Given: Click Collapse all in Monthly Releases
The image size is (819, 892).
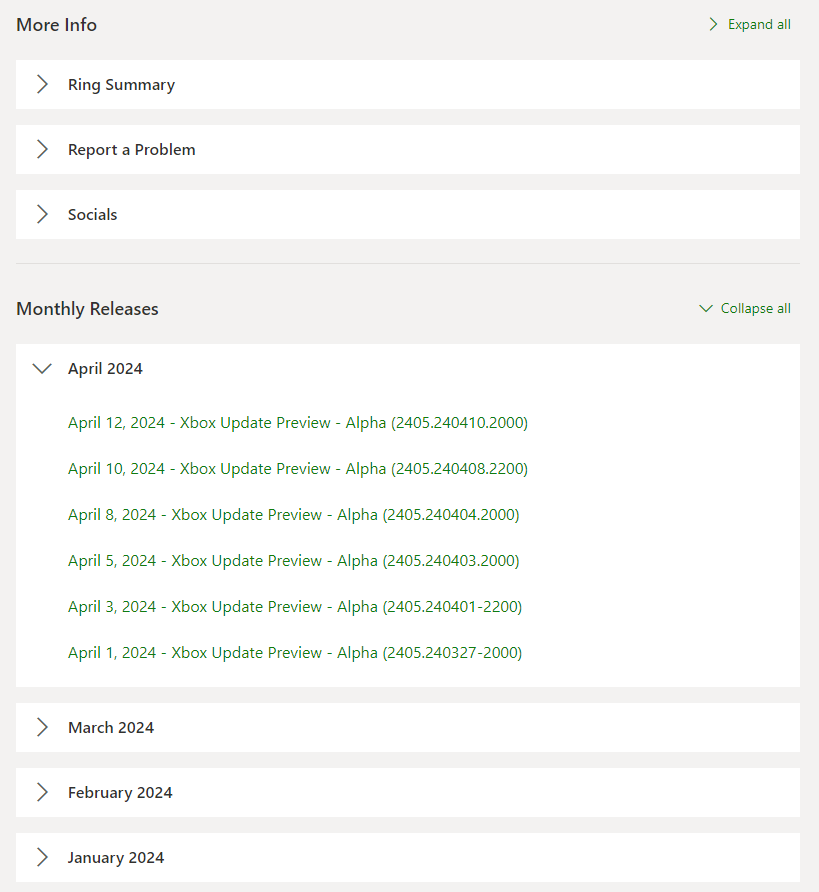Looking at the screenshot, I should point(746,309).
